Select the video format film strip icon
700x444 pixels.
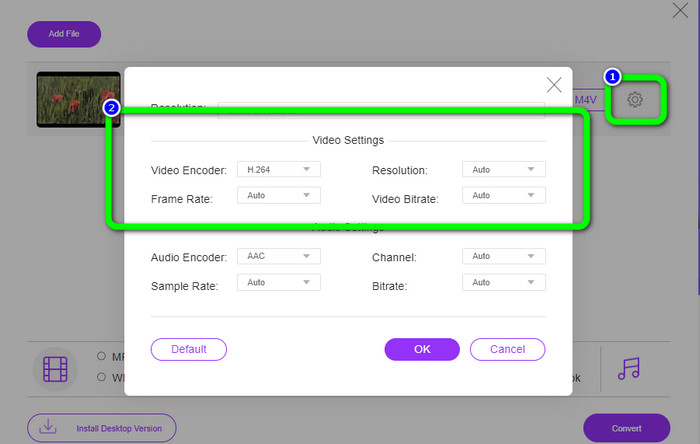tap(55, 369)
